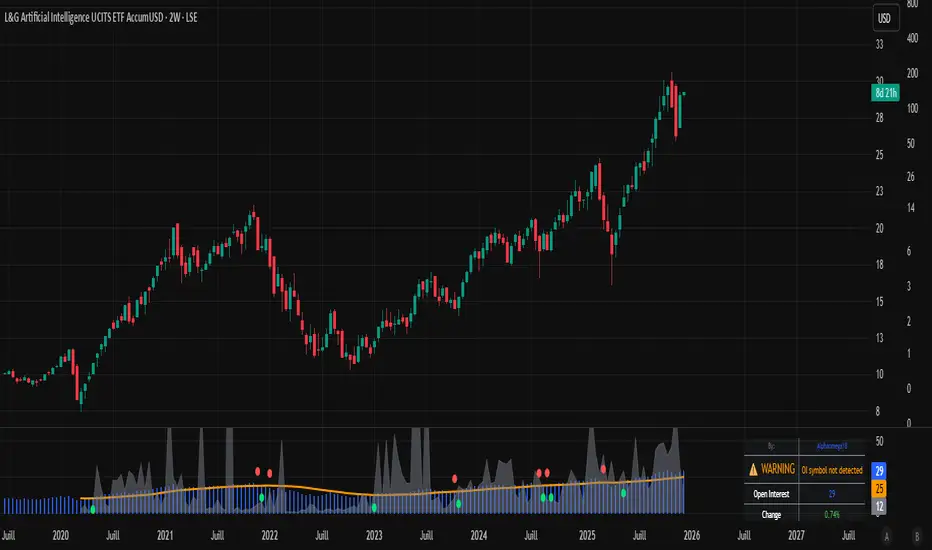The image size is (932, 550).
Task: Open the USD currency selector
Action: 884,18
